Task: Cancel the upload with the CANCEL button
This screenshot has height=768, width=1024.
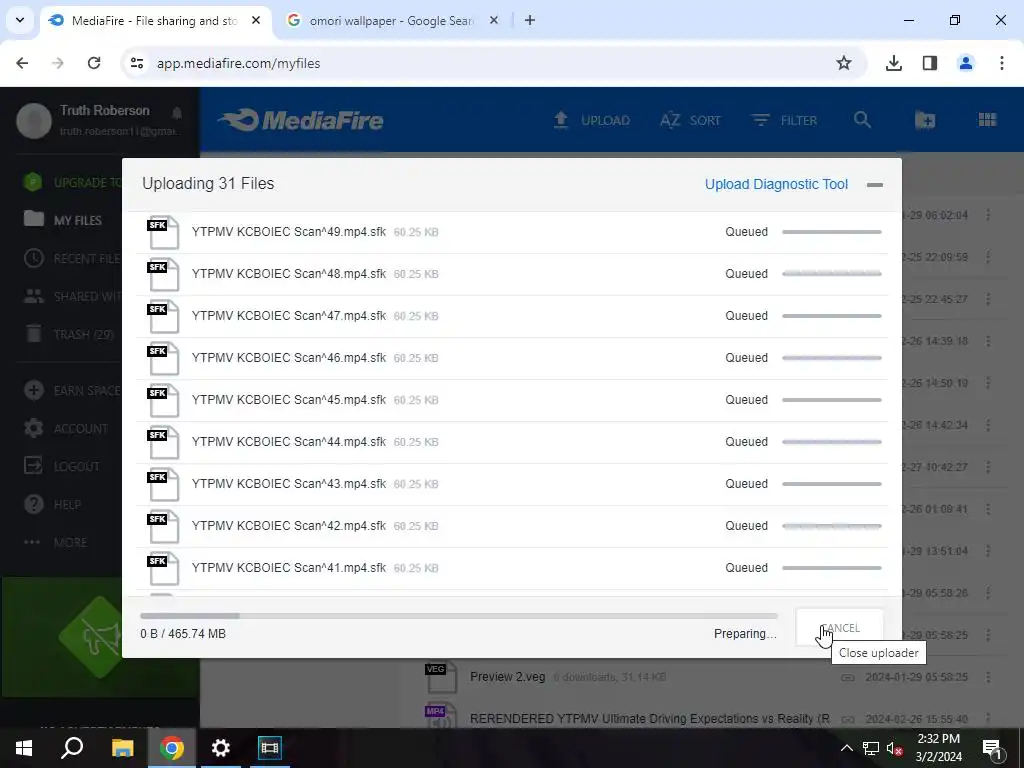Action: tap(840, 628)
